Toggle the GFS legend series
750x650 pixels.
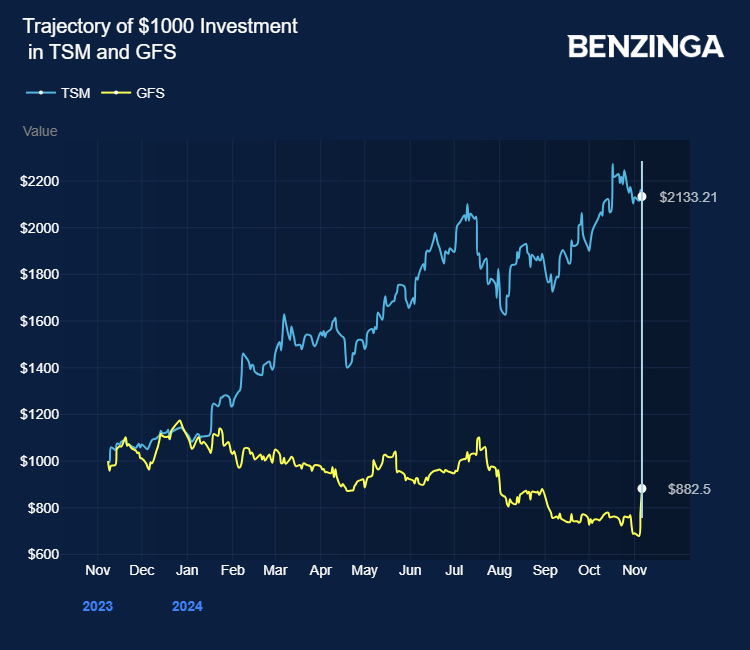(x=150, y=93)
